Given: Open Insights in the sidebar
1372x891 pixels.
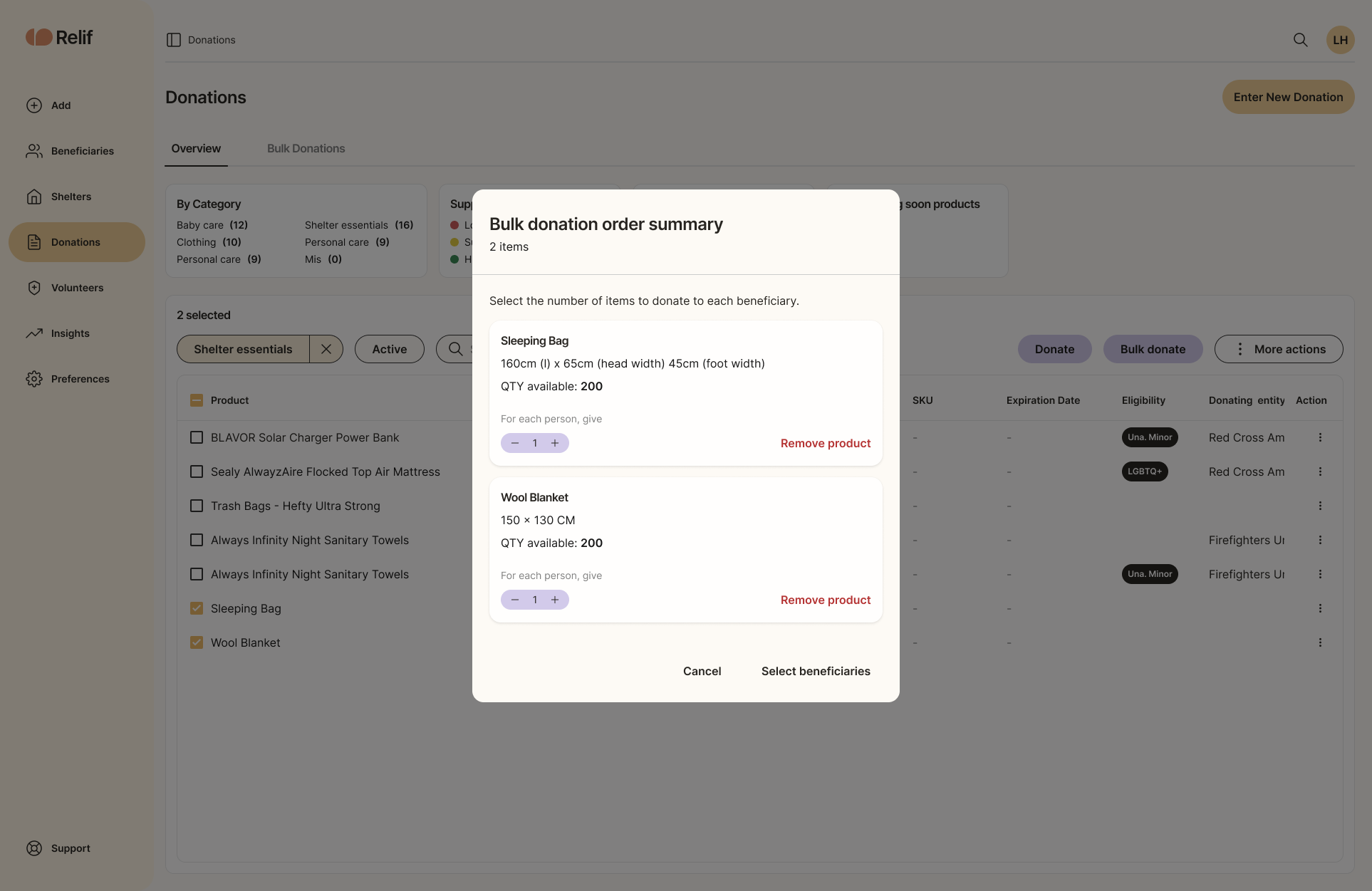Looking at the screenshot, I should click(x=58, y=333).
